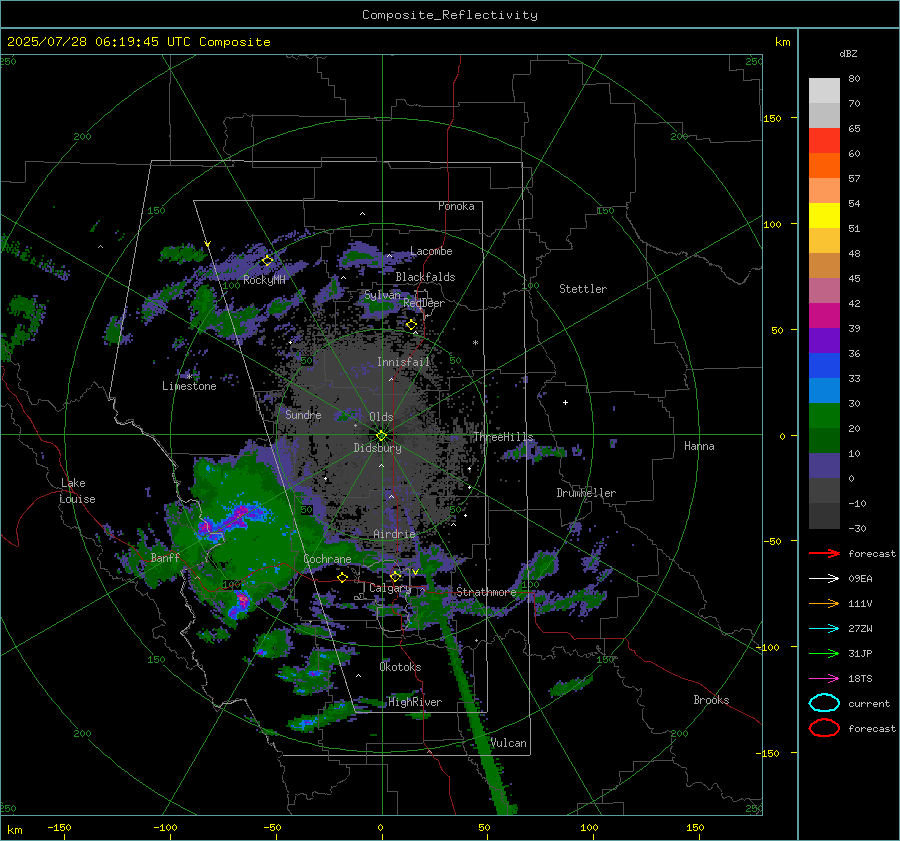
Task: Select the Lacombe label
Action: pyautogui.click(x=431, y=251)
